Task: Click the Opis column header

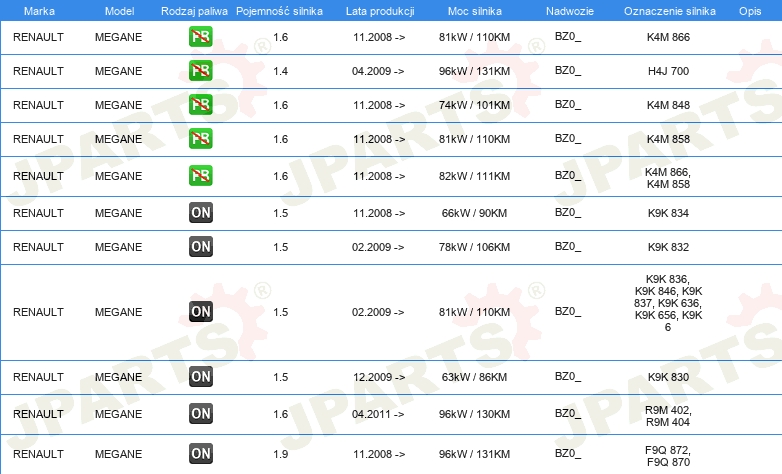Action: 750,11
